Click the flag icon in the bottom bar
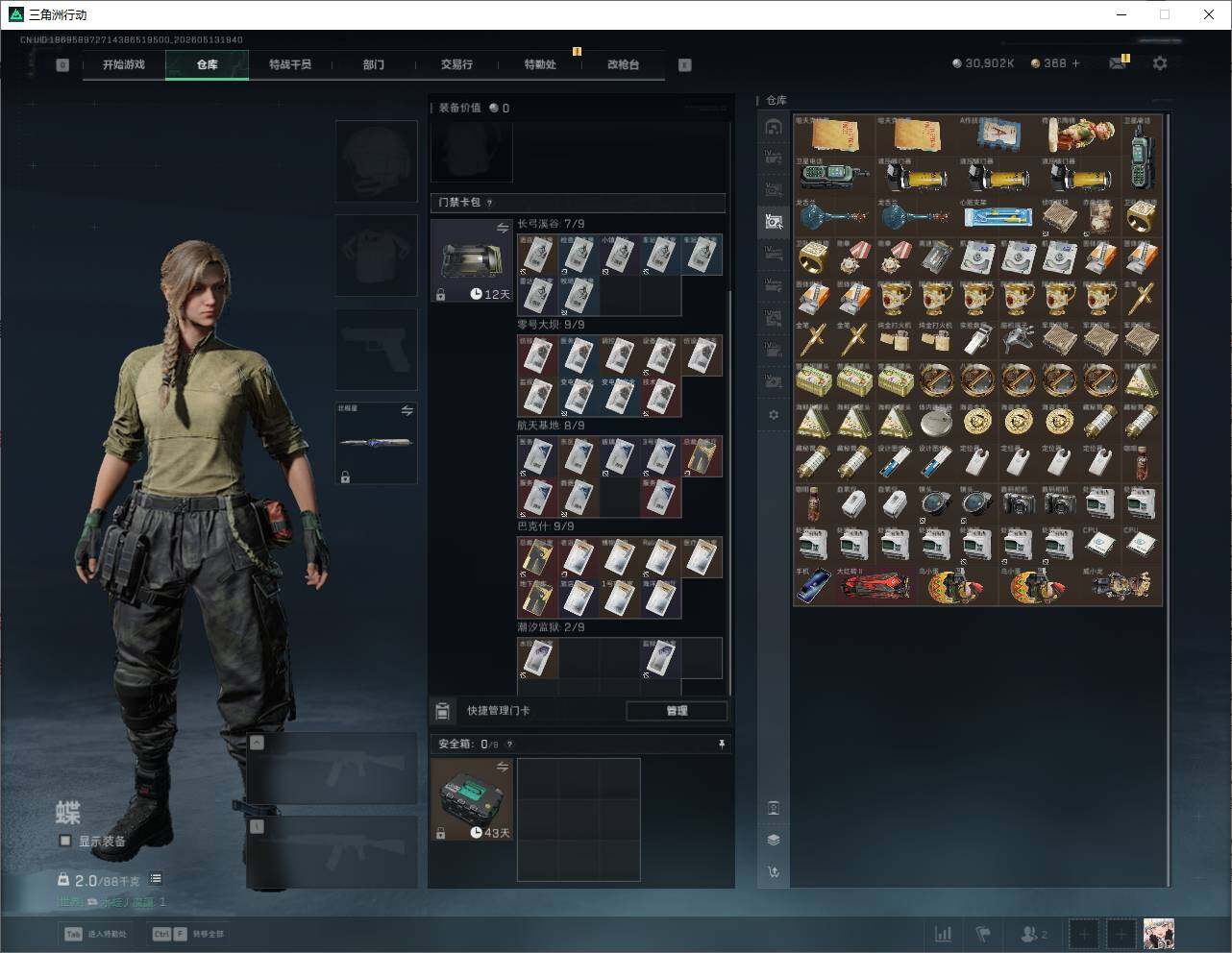Image resolution: width=1232 pixels, height=953 pixels. 983,934
